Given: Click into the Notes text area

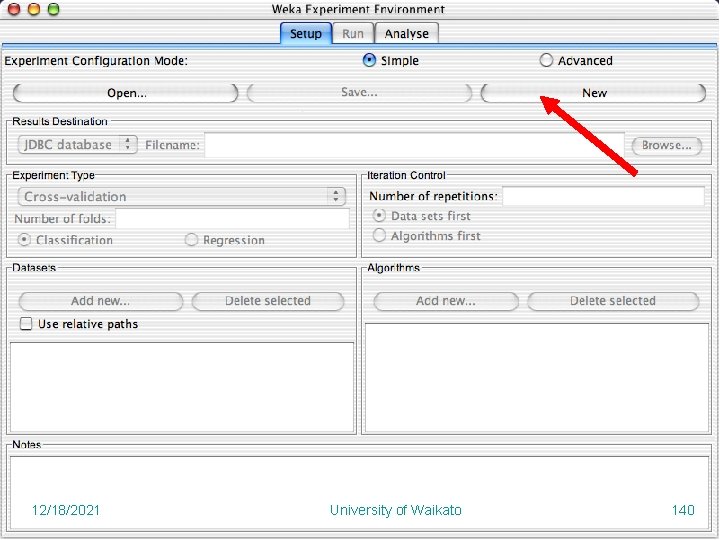Looking at the screenshot, I should 359,492.
